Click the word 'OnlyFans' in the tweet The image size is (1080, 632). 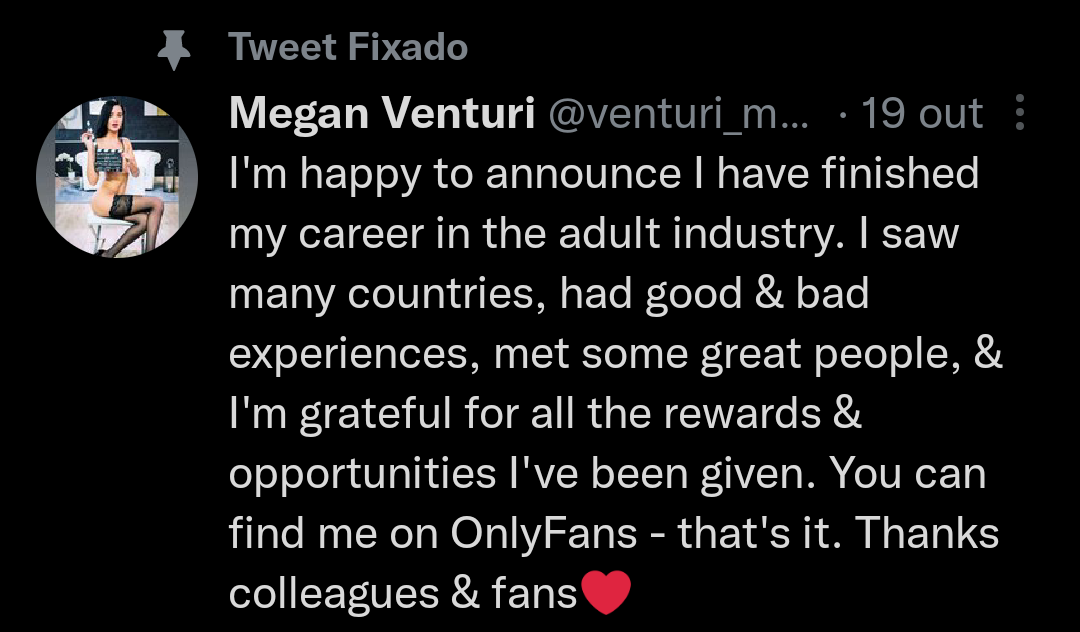tap(544, 534)
